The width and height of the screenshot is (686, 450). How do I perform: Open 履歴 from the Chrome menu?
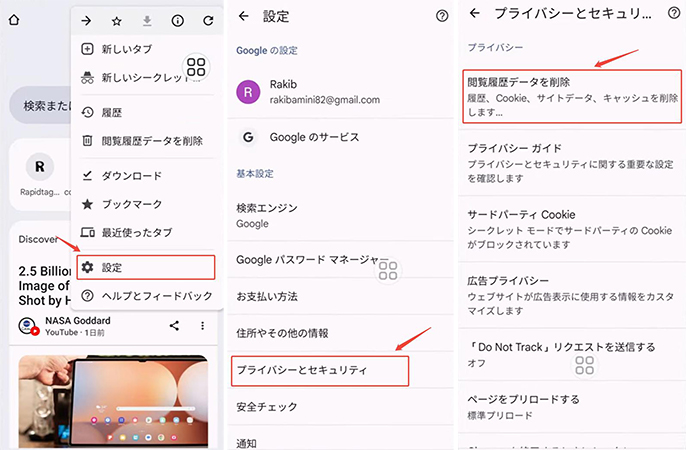(147, 112)
